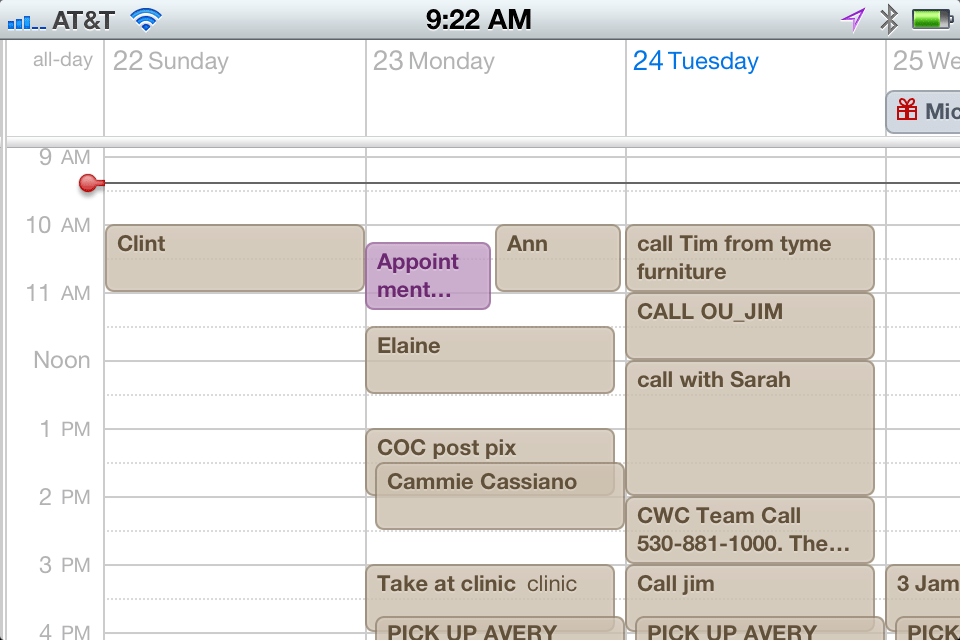Tap the battery indicator icon
The image size is (960, 640).
(x=932, y=20)
